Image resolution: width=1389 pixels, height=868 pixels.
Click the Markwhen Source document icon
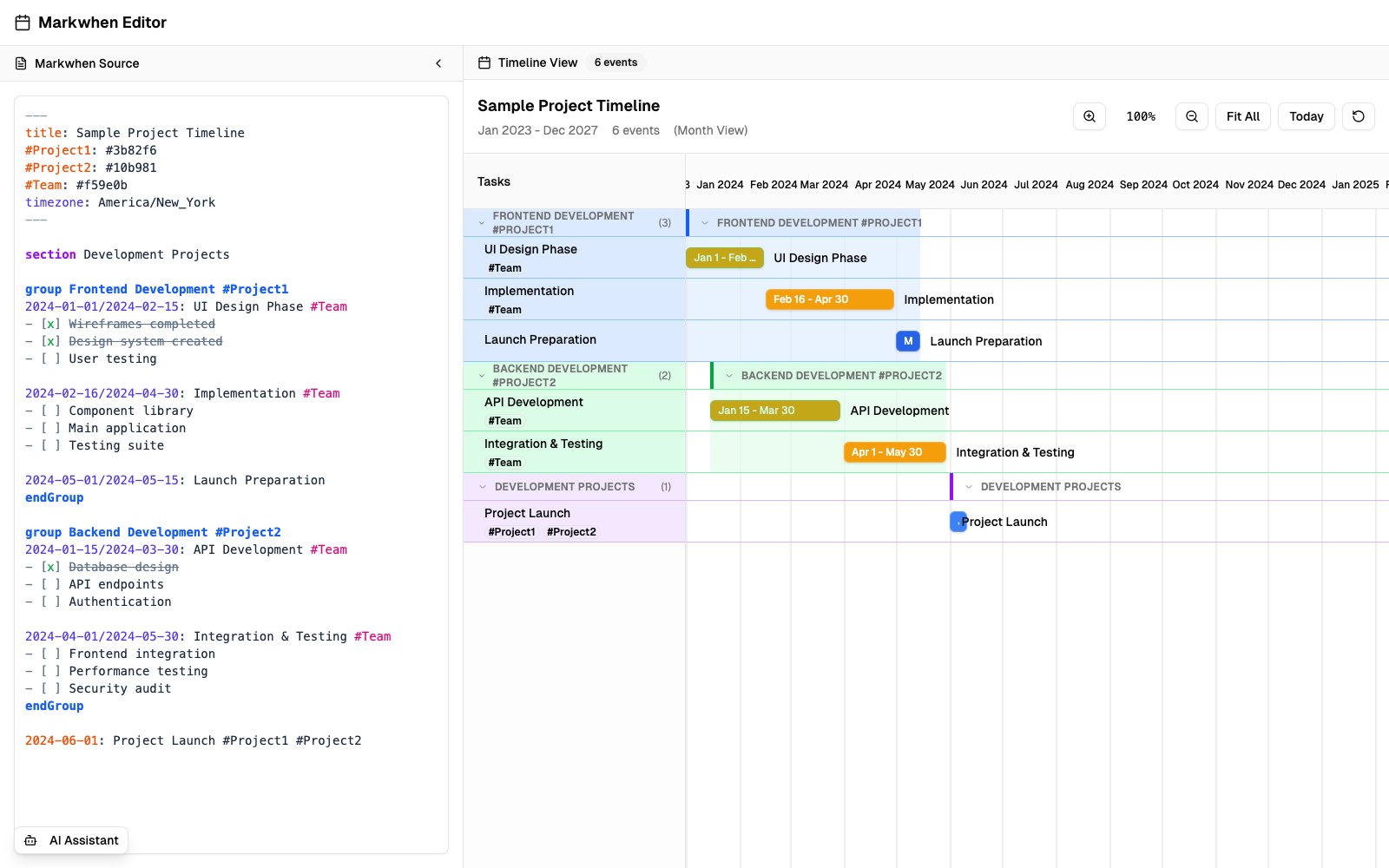click(x=21, y=63)
